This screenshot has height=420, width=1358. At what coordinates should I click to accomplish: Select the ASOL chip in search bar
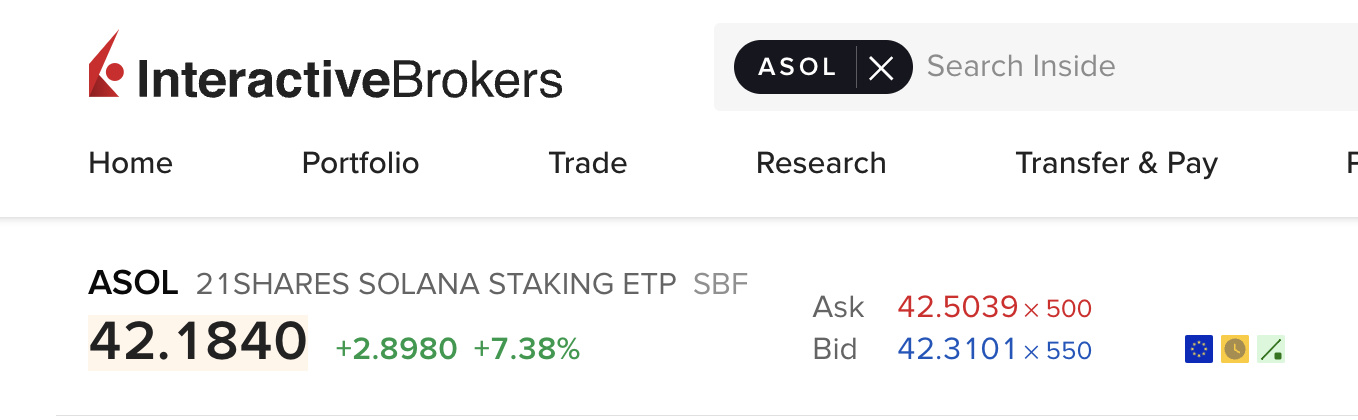797,67
